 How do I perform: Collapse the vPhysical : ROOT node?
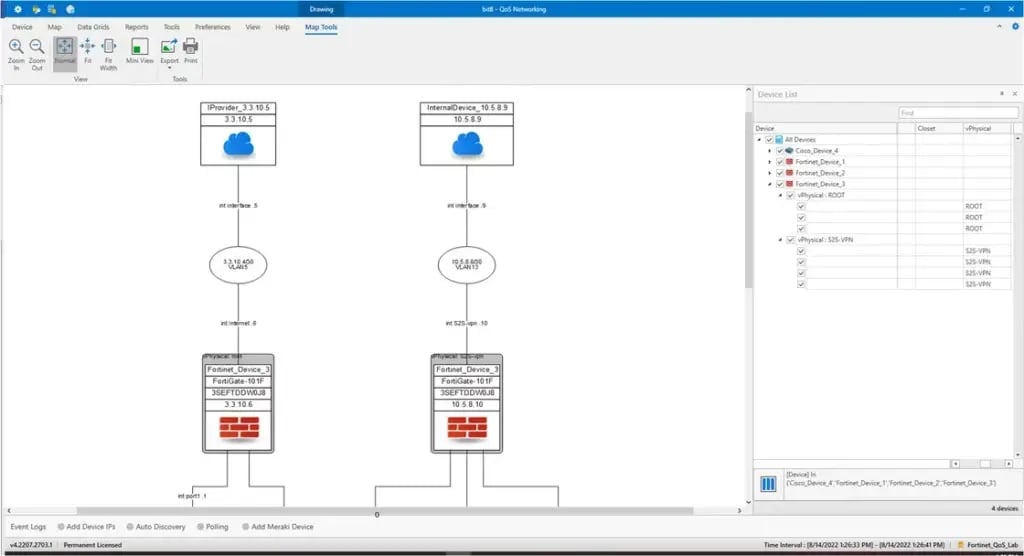(x=780, y=195)
